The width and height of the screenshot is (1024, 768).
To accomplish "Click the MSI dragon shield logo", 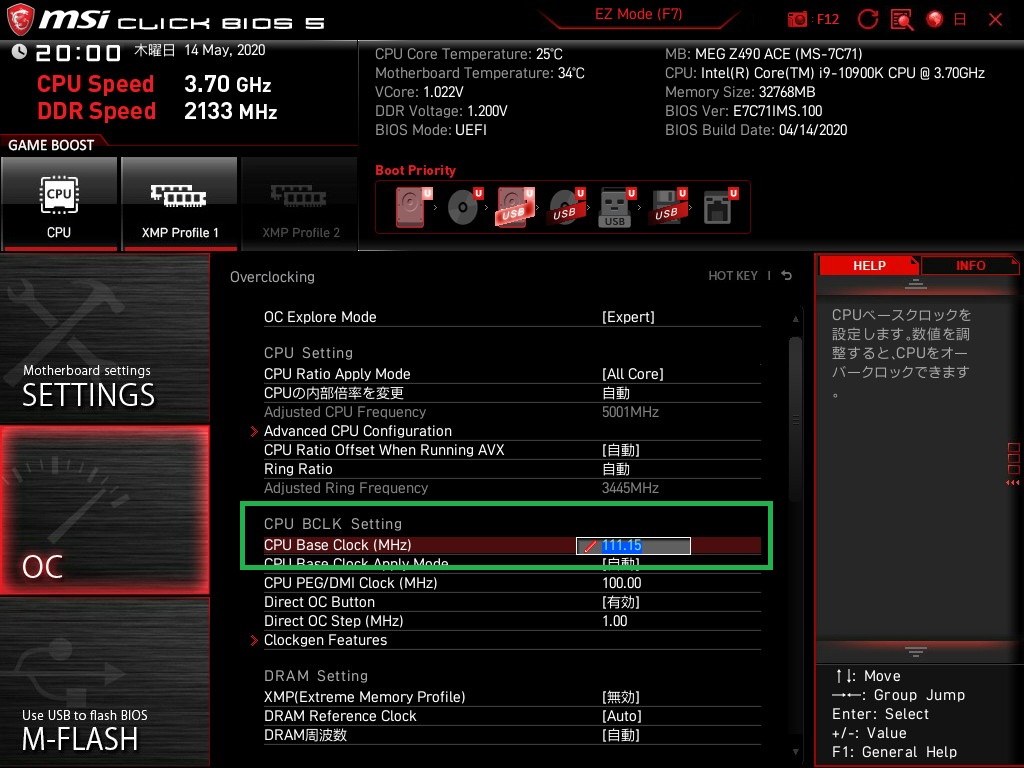I will point(20,20).
